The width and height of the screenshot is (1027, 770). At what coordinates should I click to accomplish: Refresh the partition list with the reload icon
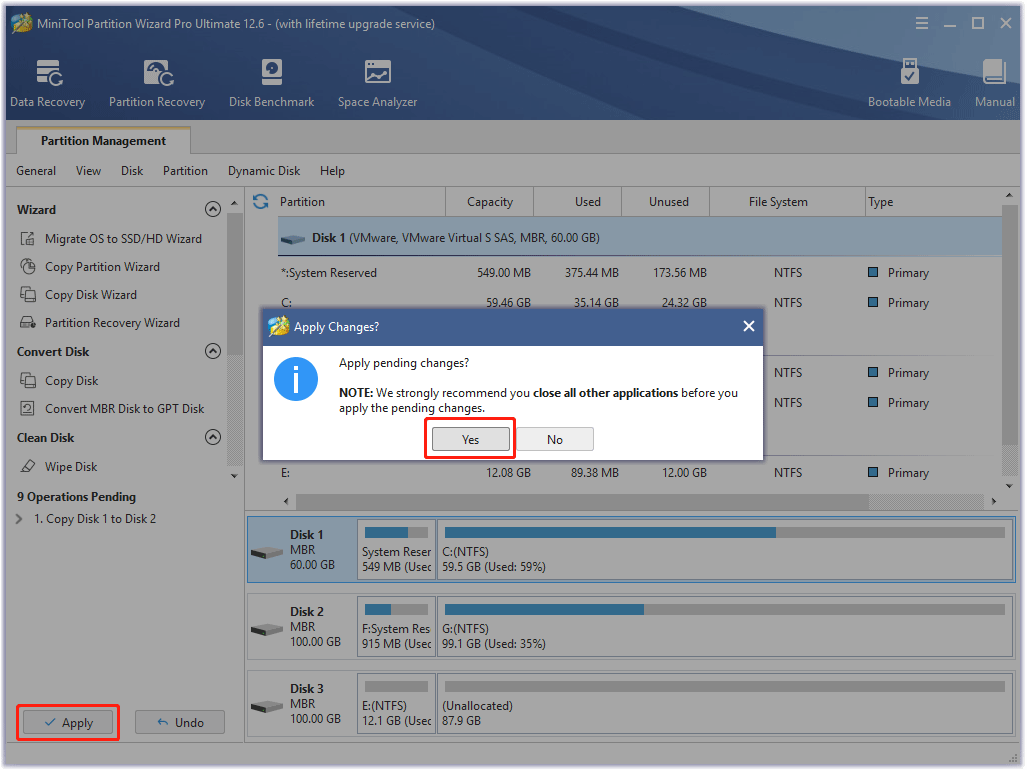point(261,202)
